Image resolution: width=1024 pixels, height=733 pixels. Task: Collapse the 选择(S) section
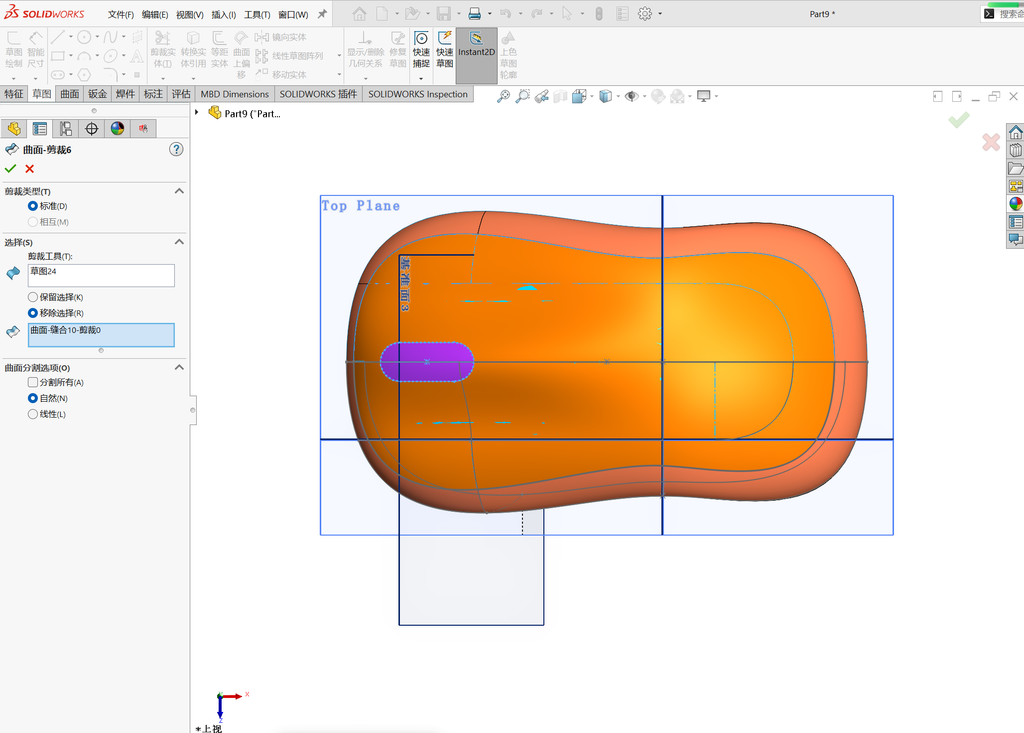(x=179, y=242)
